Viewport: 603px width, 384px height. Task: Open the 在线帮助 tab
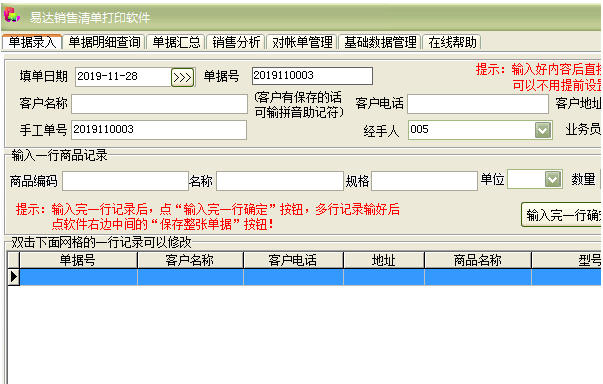[452, 42]
